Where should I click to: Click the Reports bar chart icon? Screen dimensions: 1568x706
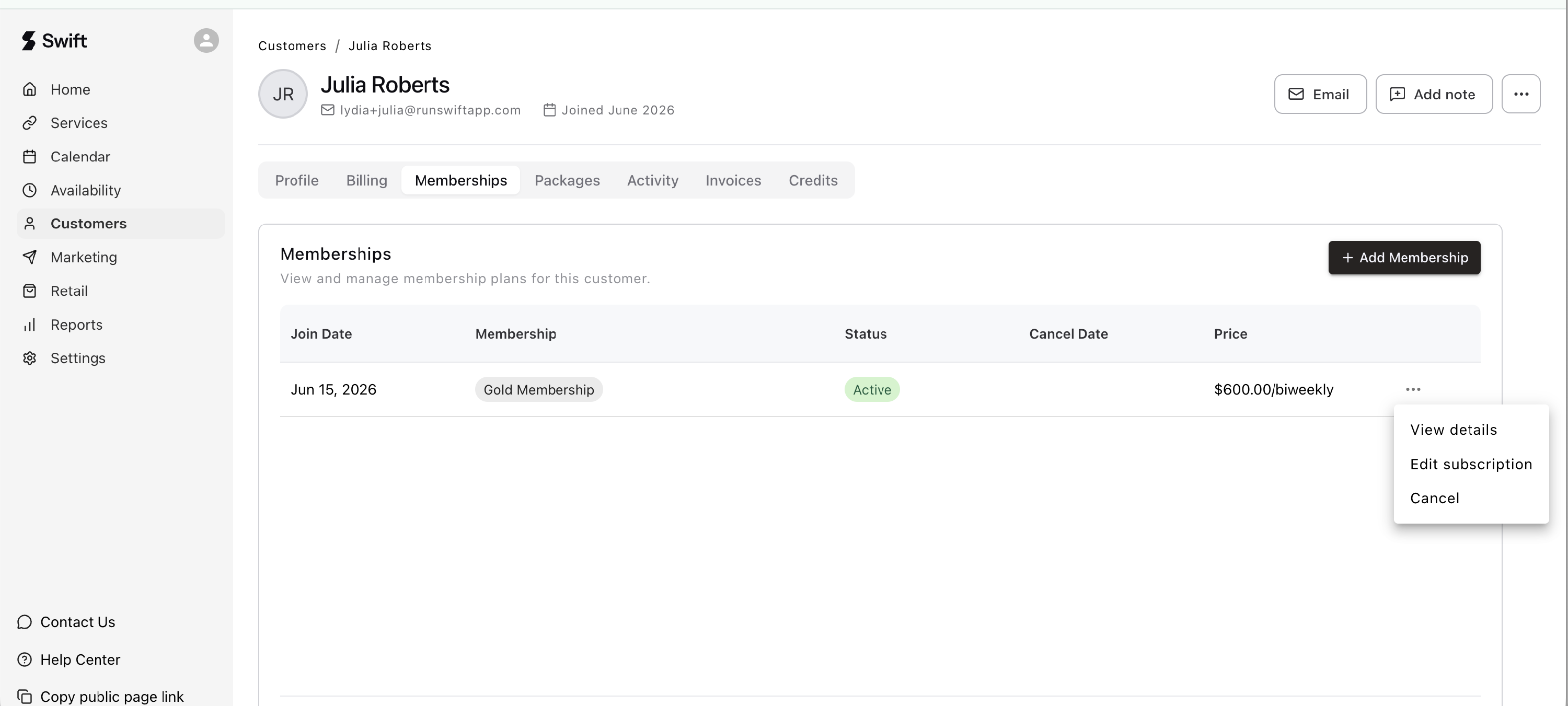click(29, 325)
